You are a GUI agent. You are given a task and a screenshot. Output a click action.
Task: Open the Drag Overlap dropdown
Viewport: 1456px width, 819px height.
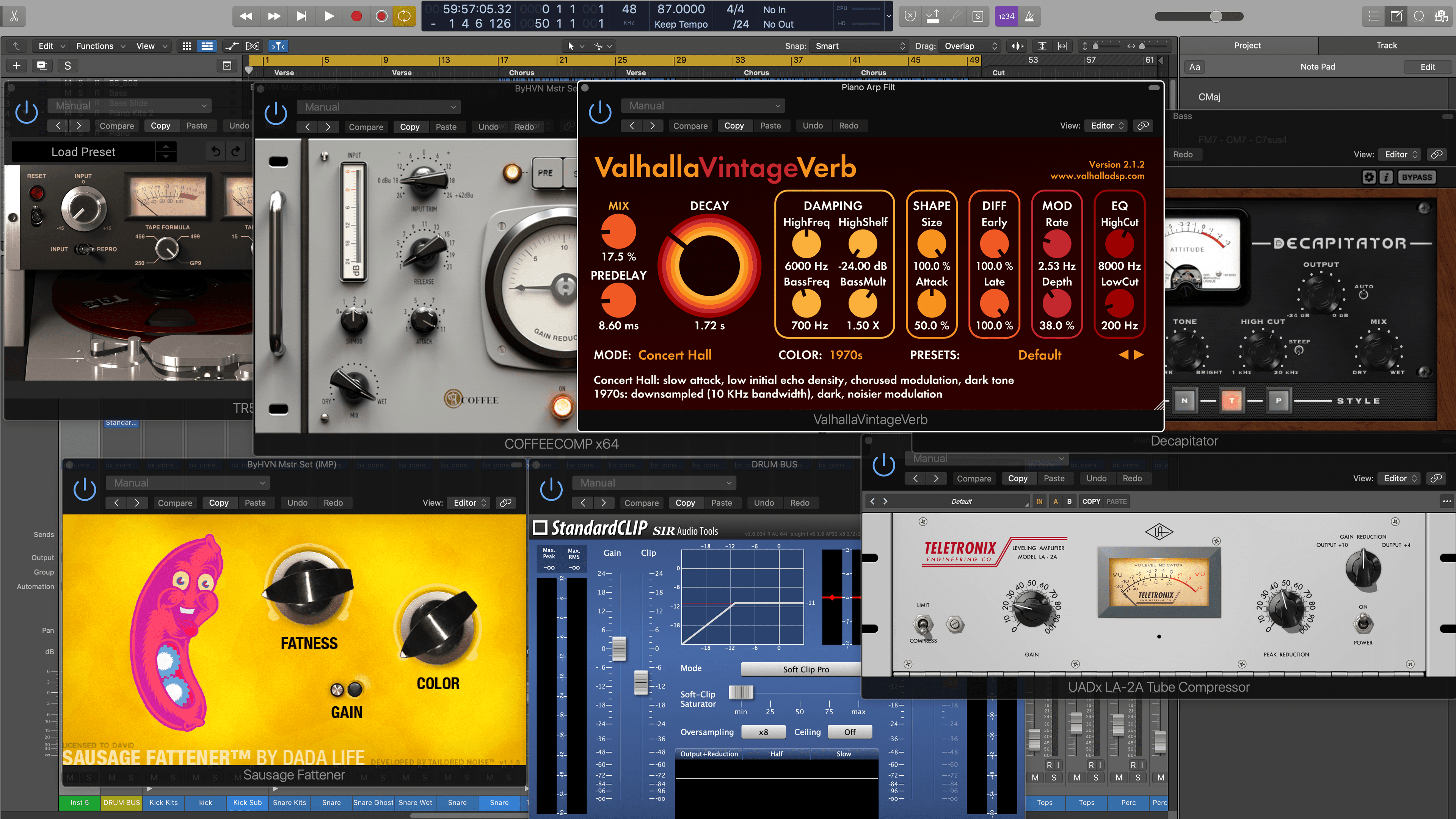[x=971, y=46]
